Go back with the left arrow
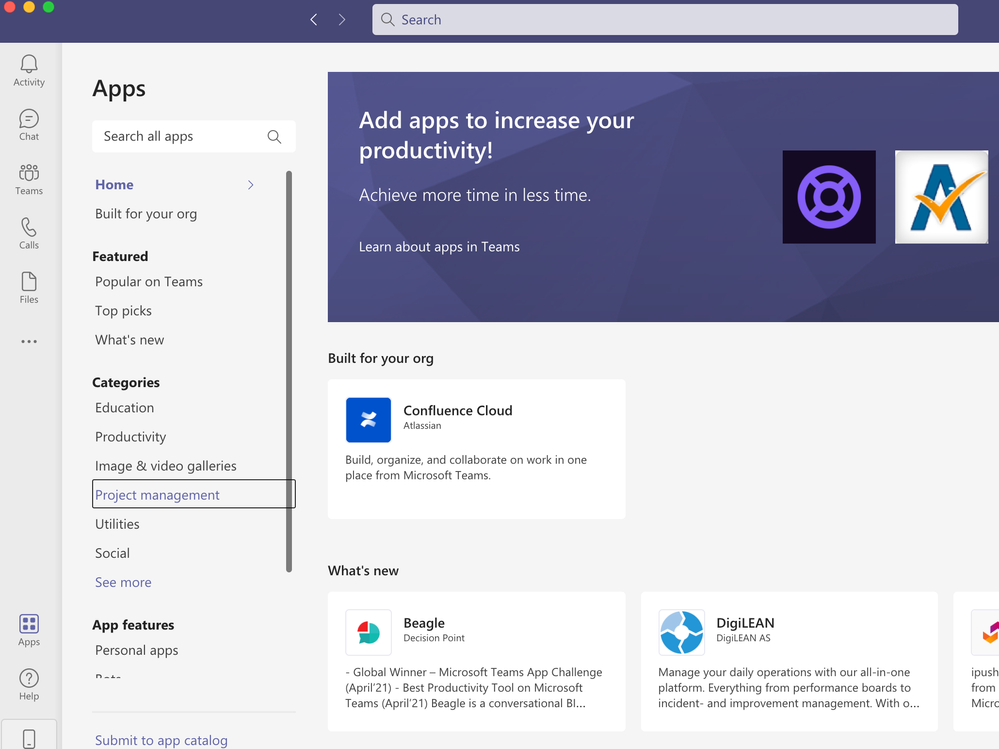 (313, 20)
